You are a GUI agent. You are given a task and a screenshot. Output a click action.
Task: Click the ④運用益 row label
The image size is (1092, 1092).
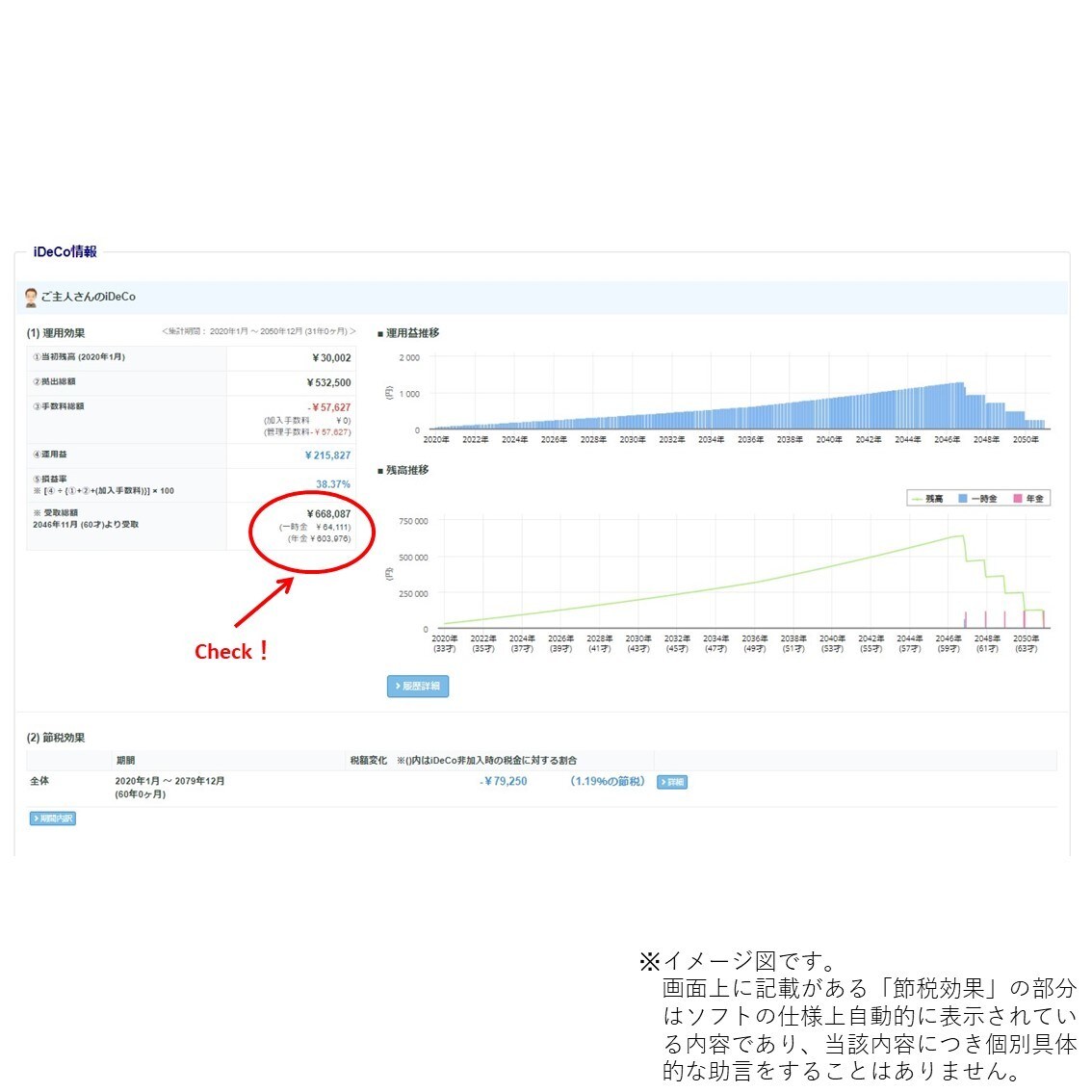[50, 455]
